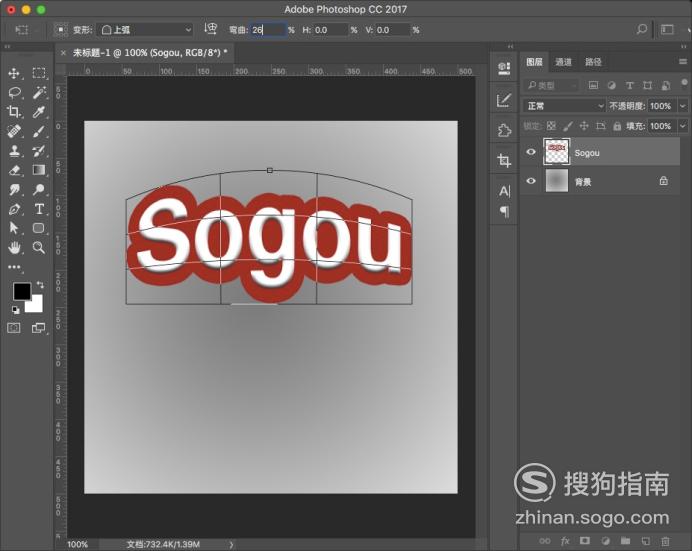Filter layers by smart objects
This screenshot has width=692, height=551.
666,85
